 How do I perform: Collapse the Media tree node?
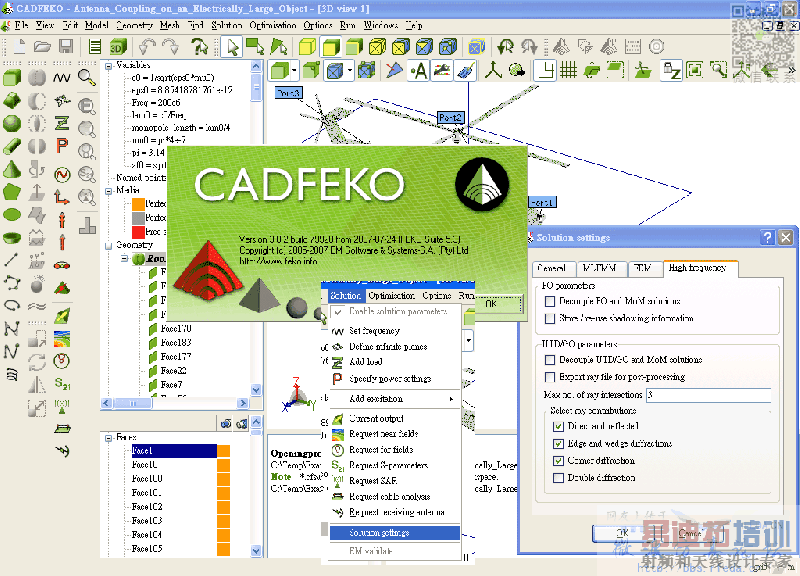coord(108,191)
